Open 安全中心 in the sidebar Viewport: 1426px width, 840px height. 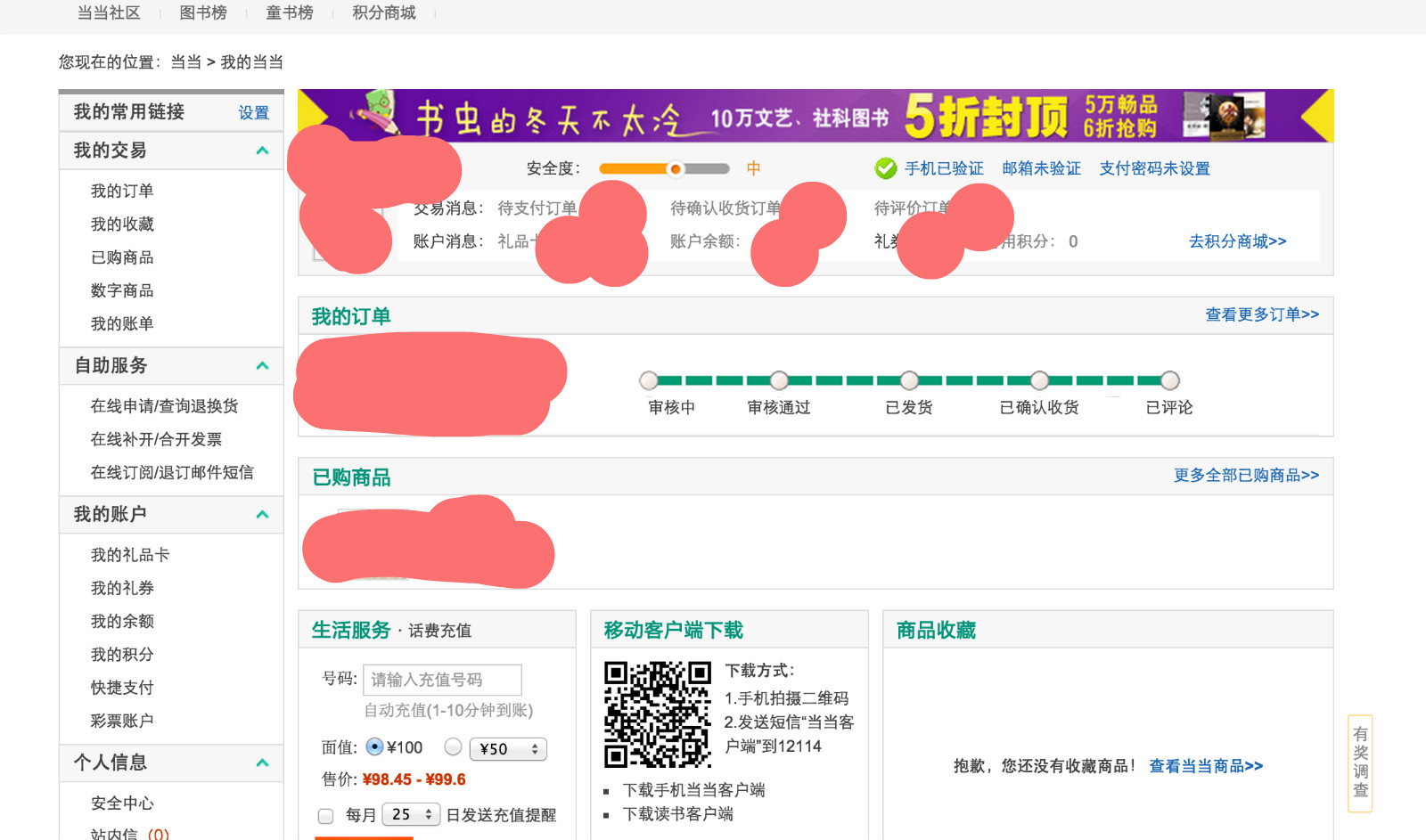pyautogui.click(x=122, y=803)
